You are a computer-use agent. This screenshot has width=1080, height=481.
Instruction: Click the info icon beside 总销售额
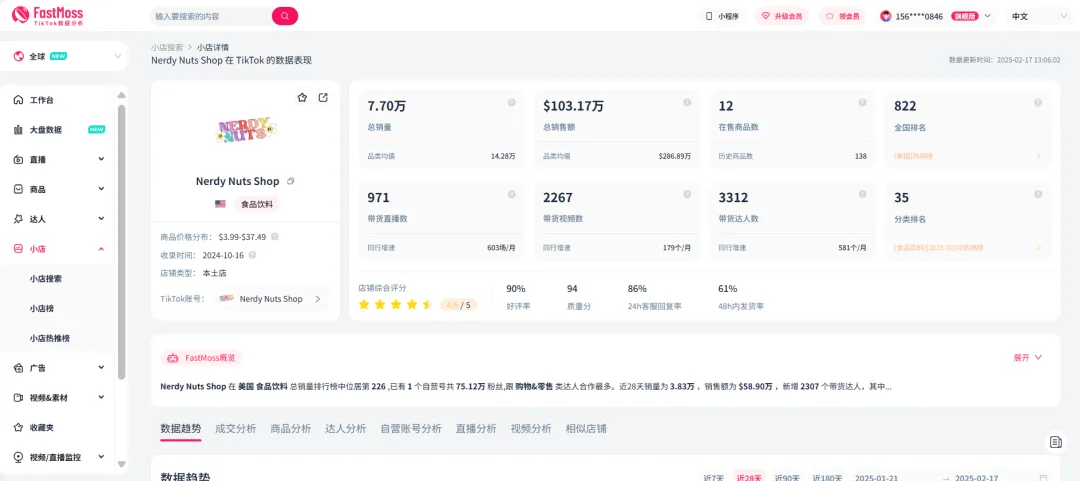[x=687, y=103]
